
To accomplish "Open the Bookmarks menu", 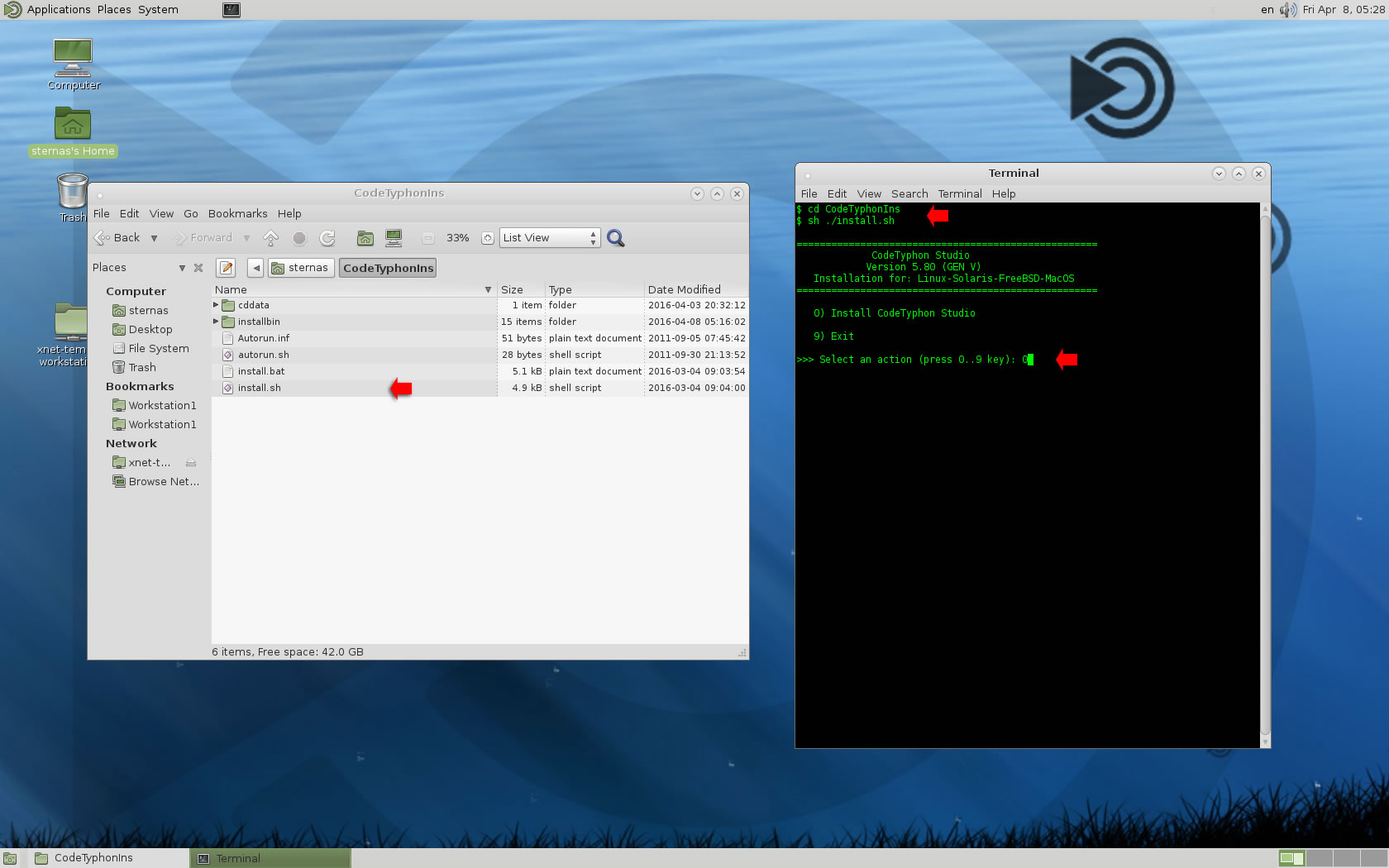I will pos(237,213).
